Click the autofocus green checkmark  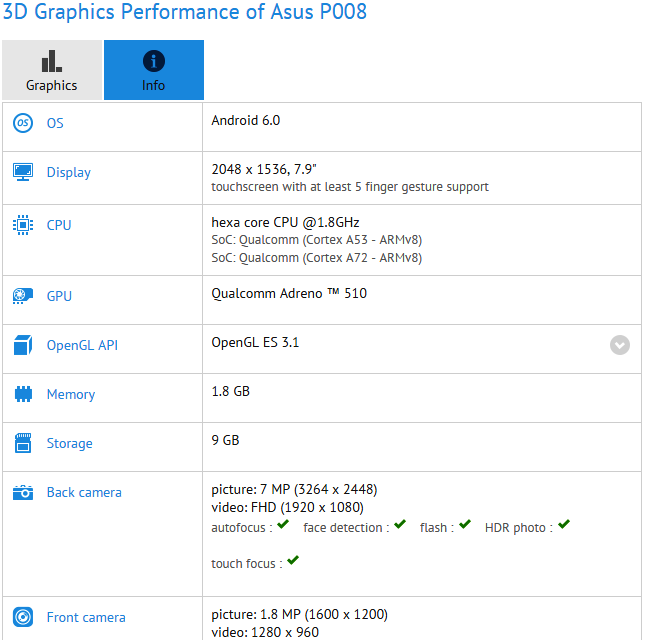coord(283,525)
